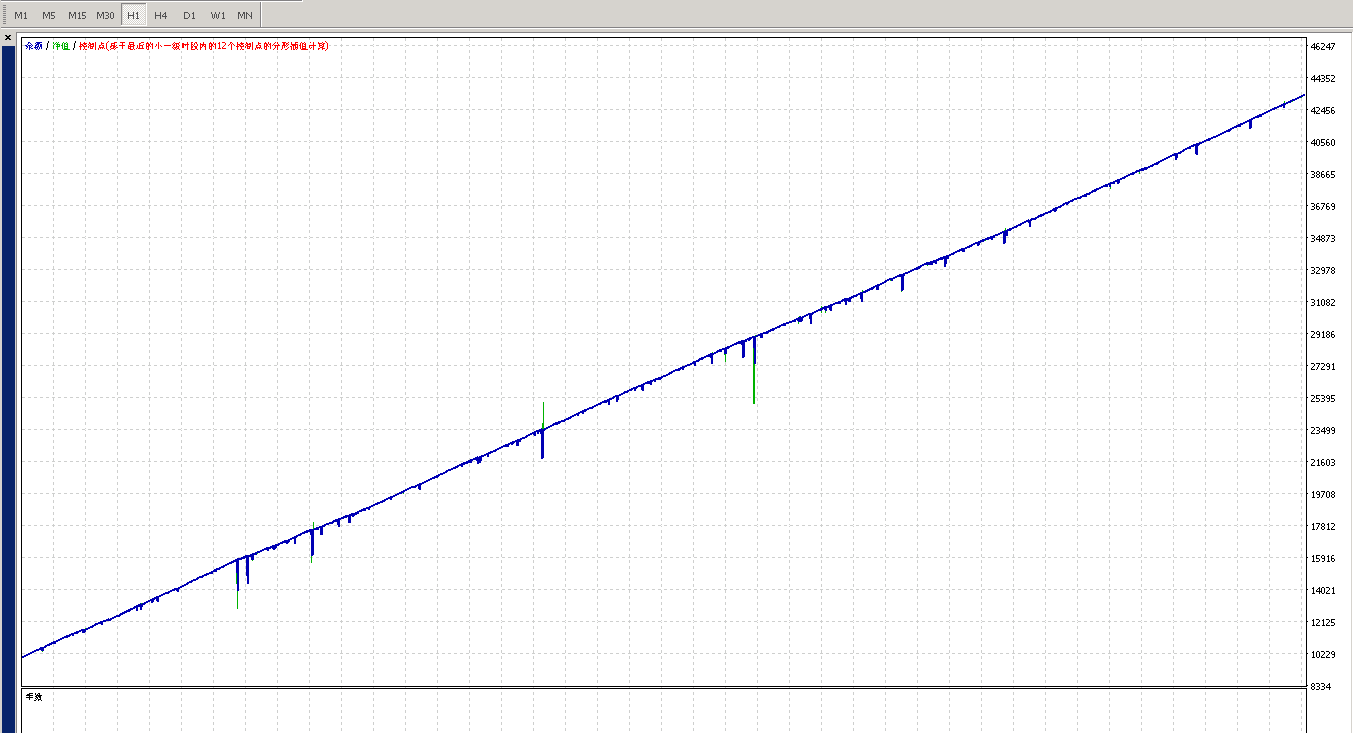Click the 46247 label on the price axis
1353x733 pixels.
coord(1322,47)
